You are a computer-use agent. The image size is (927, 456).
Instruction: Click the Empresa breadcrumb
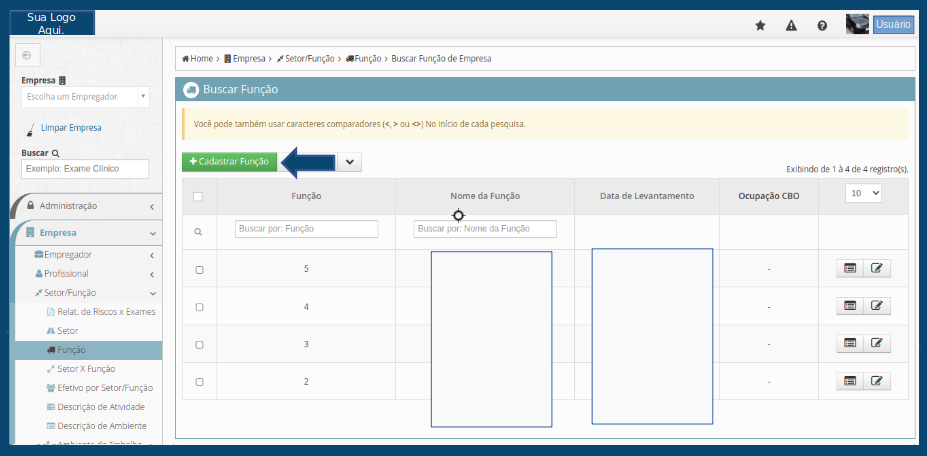pyautogui.click(x=244, y=59)
